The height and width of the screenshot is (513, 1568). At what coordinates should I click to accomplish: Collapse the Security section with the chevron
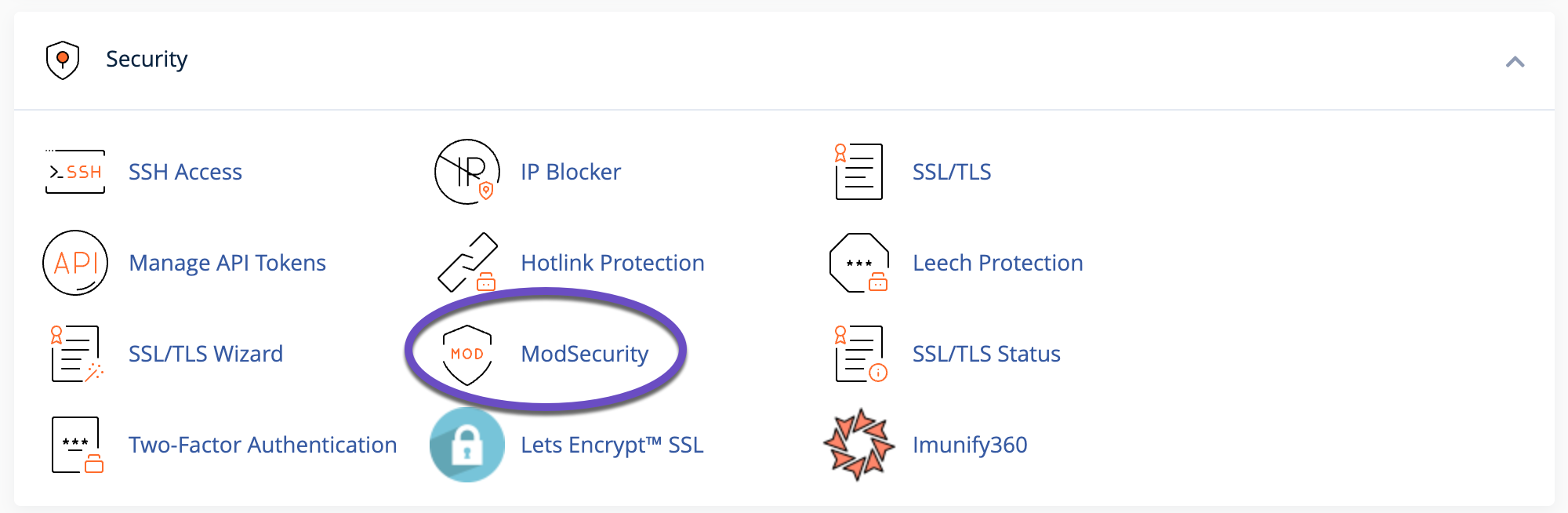point(1515,60)
